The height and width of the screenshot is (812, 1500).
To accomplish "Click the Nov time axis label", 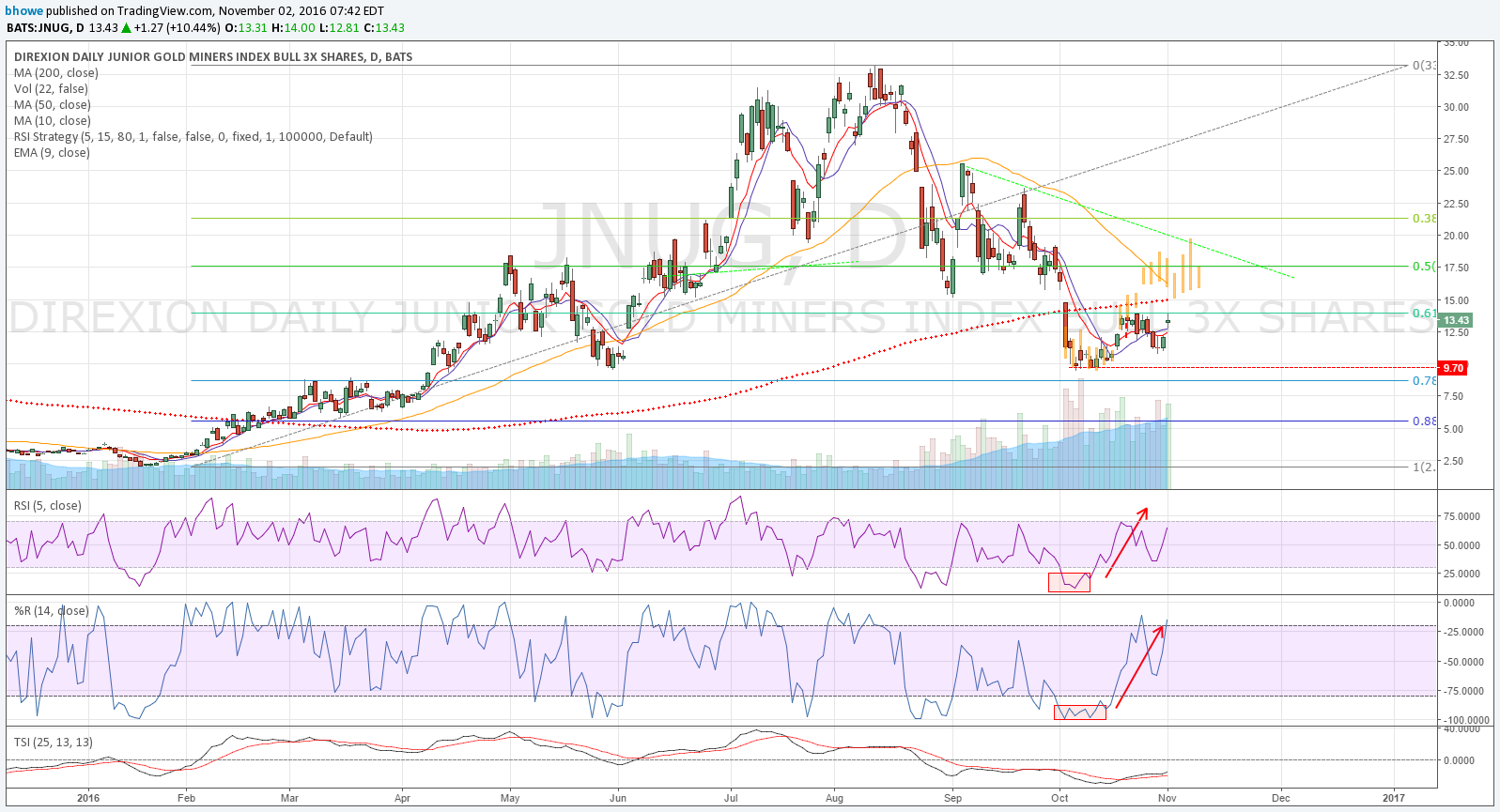I will coord(1167,798).
